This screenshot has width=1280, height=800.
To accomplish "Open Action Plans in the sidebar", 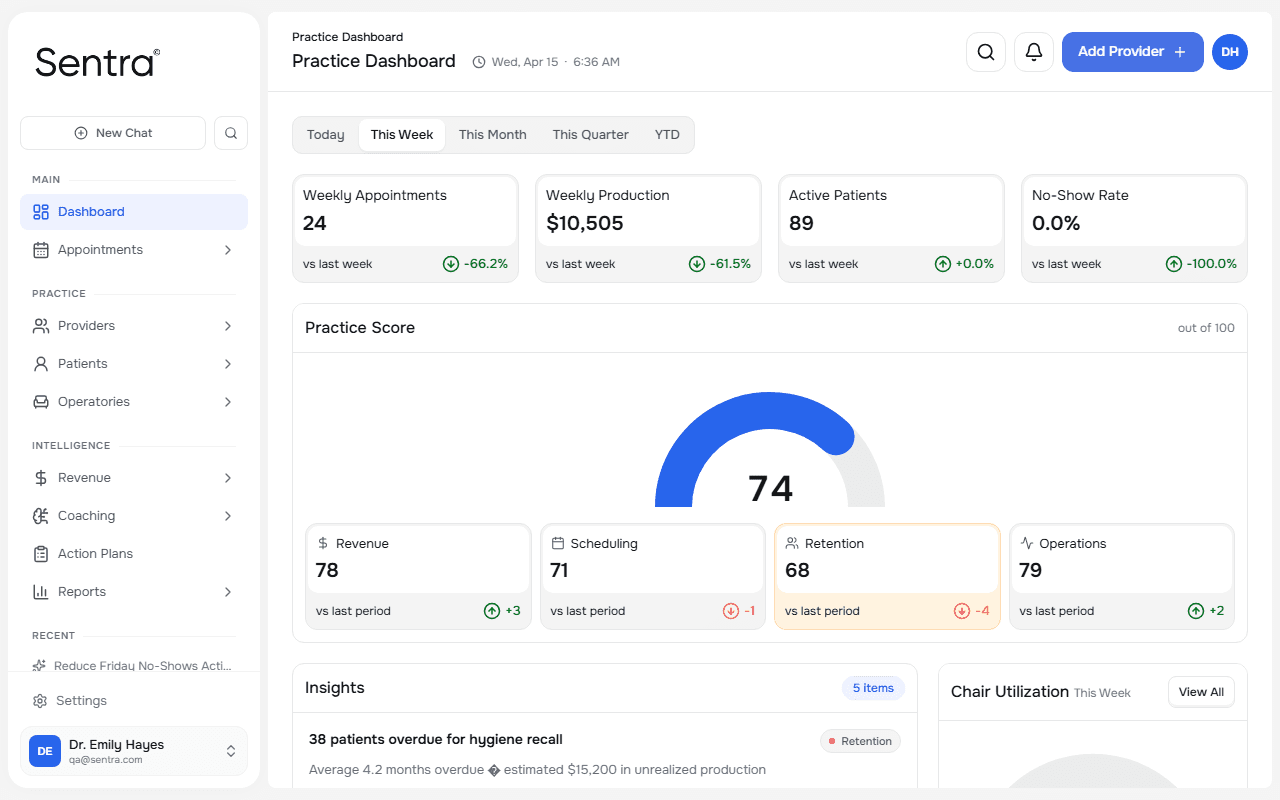I will pyautogui.click(x=134, y=554).
